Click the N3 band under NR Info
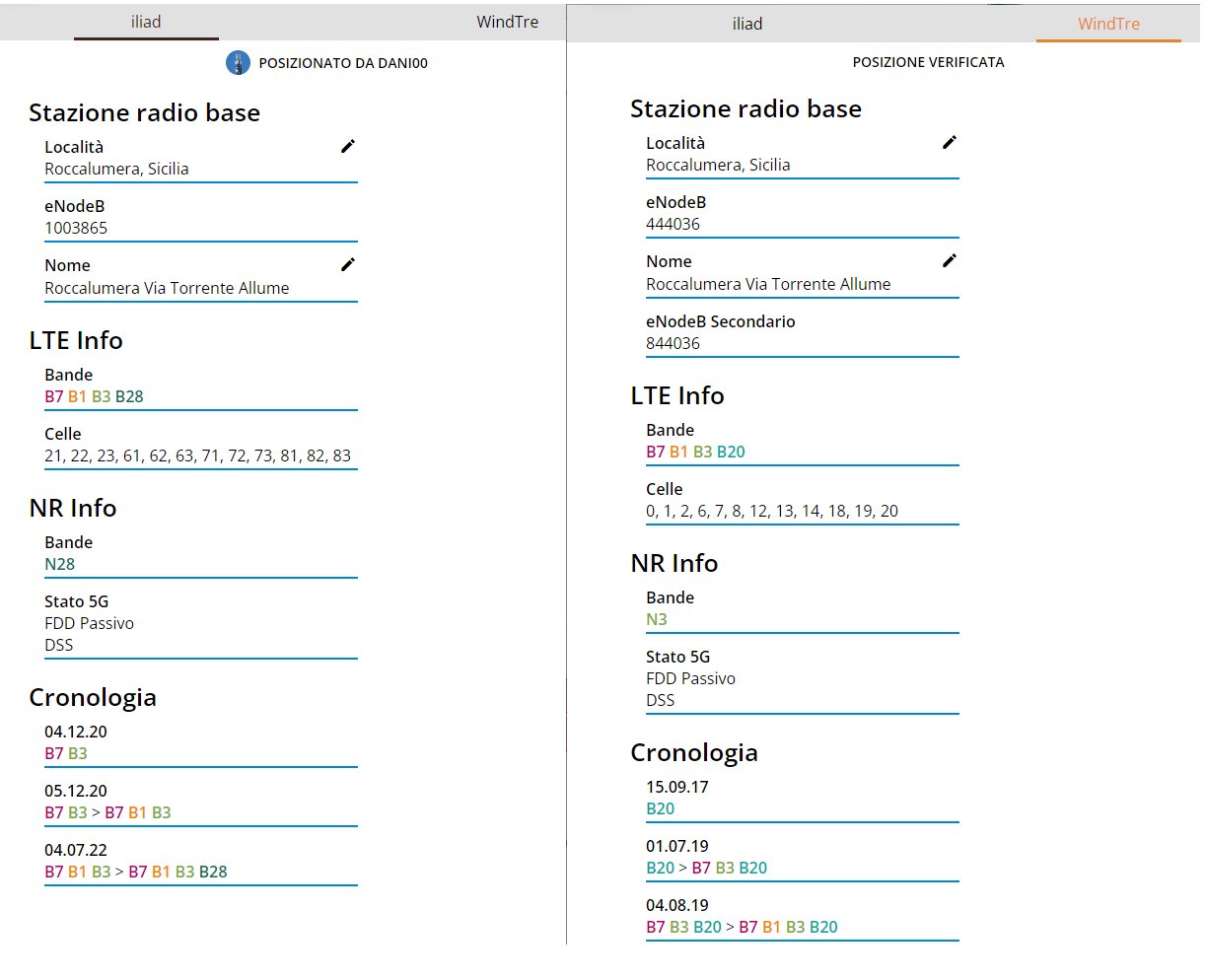 (x=657, y=619)
